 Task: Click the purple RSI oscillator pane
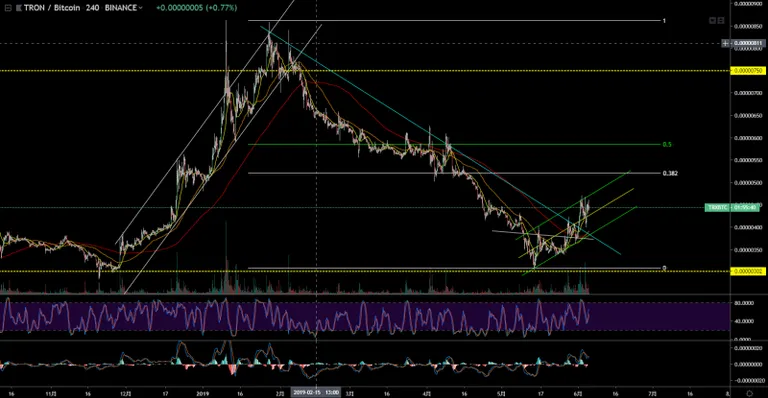tap(365, 317)
